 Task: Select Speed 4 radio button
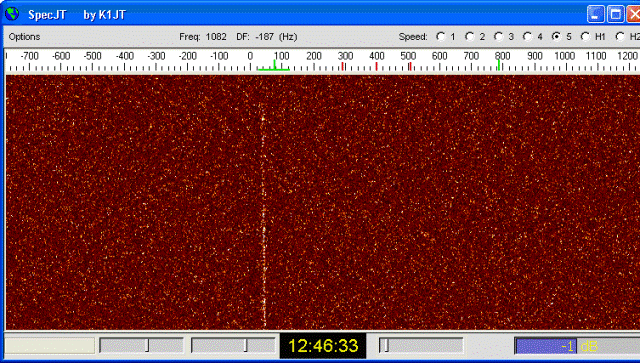(x=527, y=37)
